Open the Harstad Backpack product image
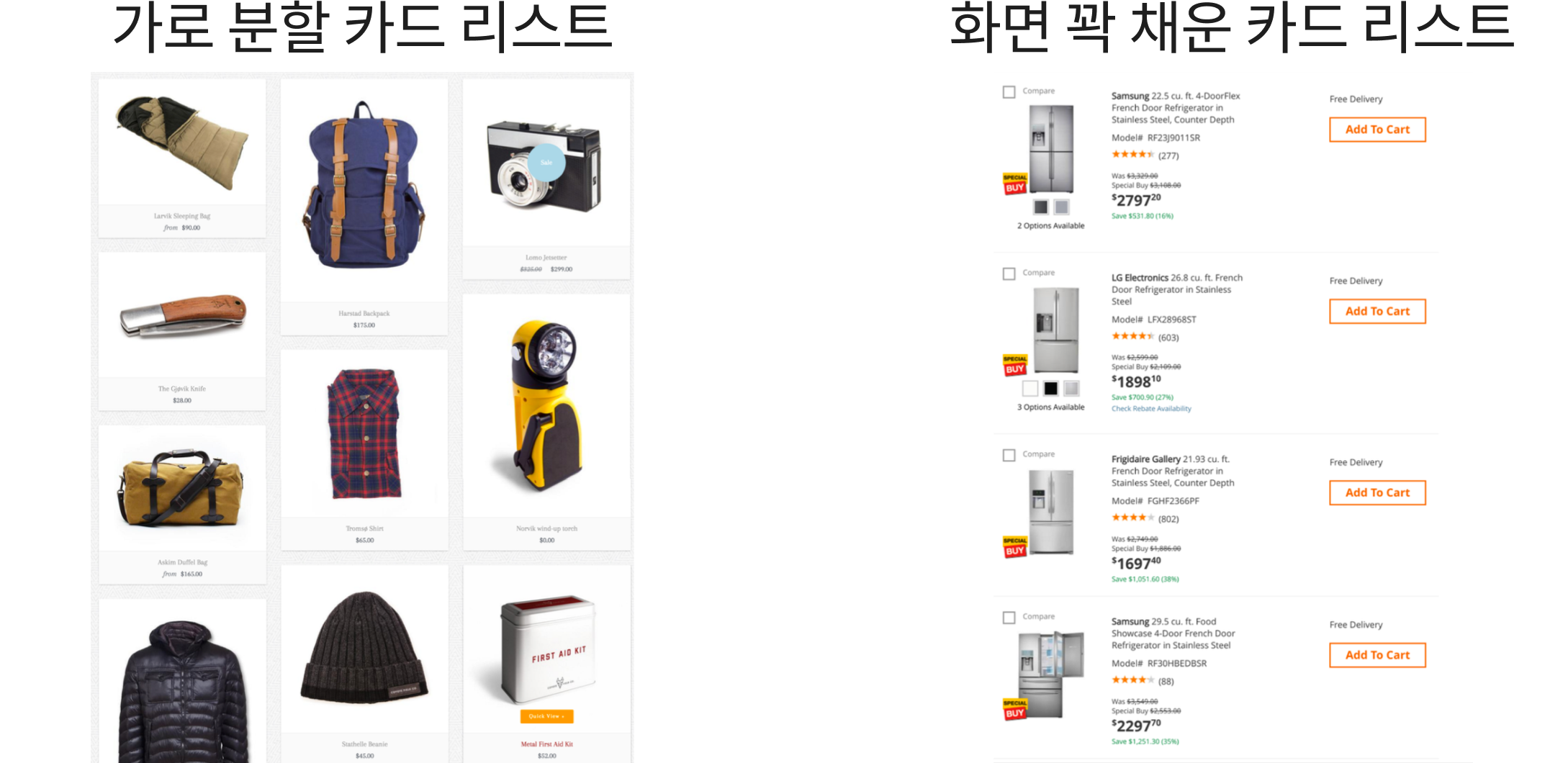The image size is (1568, 763). [x=364, y=190]
